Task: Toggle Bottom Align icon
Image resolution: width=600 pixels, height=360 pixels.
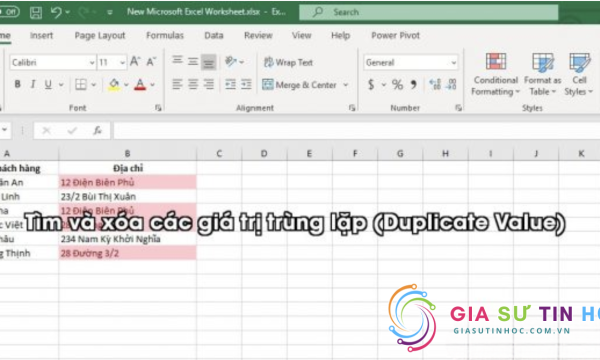Action: [x=209, y=62]
